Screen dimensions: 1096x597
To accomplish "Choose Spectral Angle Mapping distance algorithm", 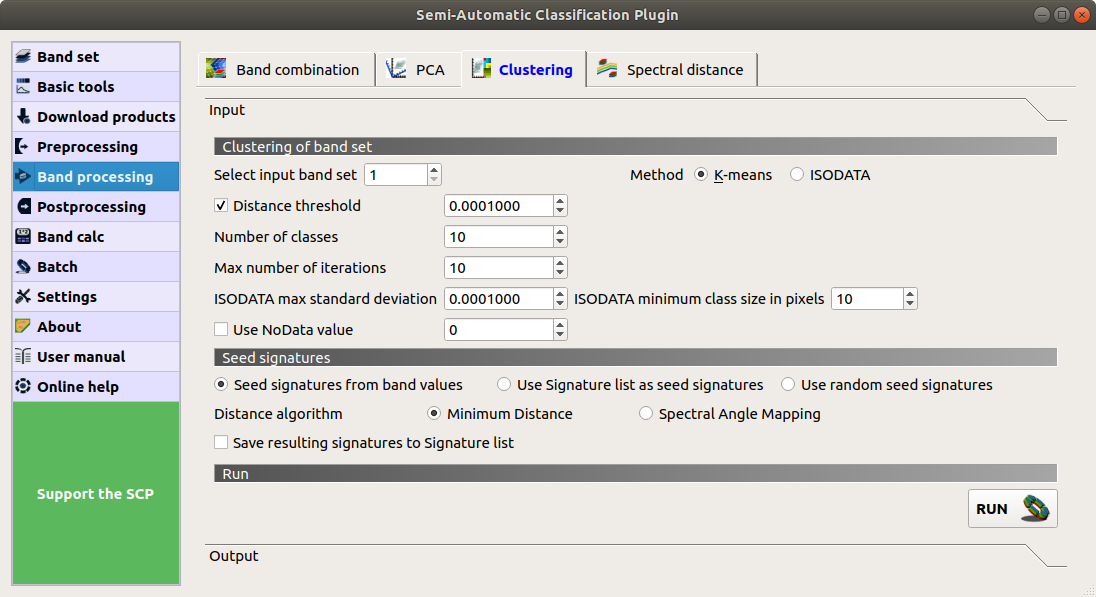I will point(646,414).
